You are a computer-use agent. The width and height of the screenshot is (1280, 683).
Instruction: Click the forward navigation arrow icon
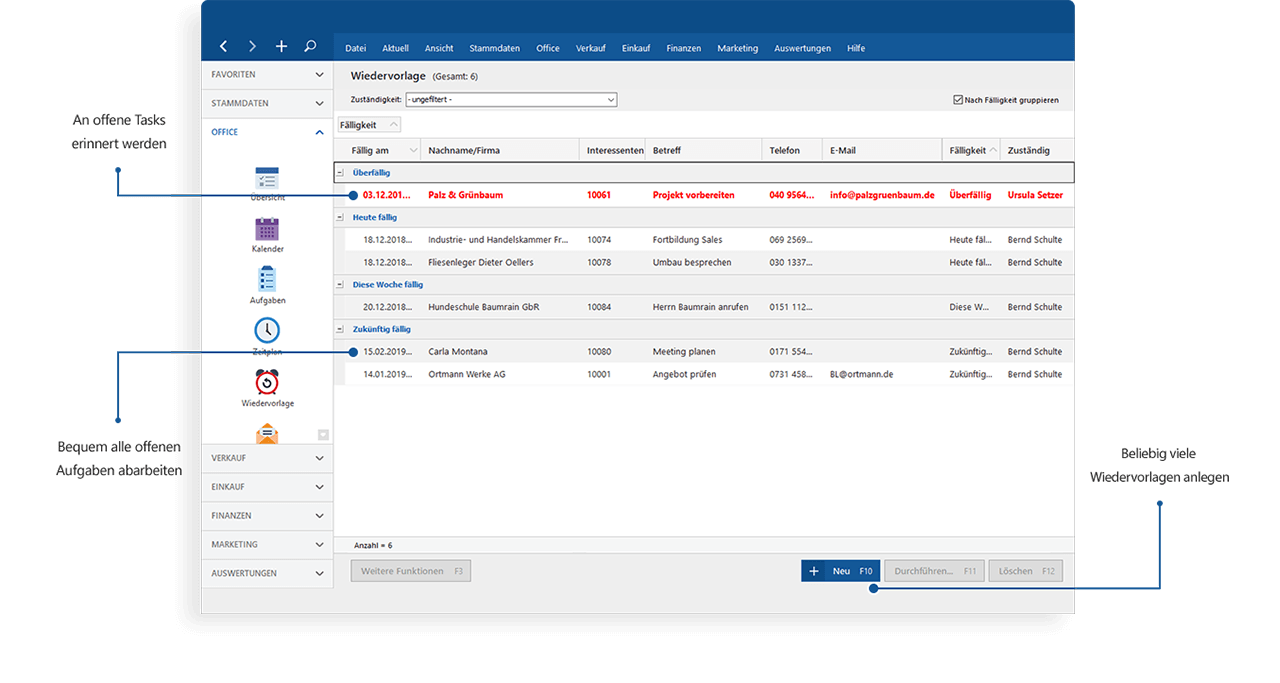pyautogui.click(x=252, y=47)
